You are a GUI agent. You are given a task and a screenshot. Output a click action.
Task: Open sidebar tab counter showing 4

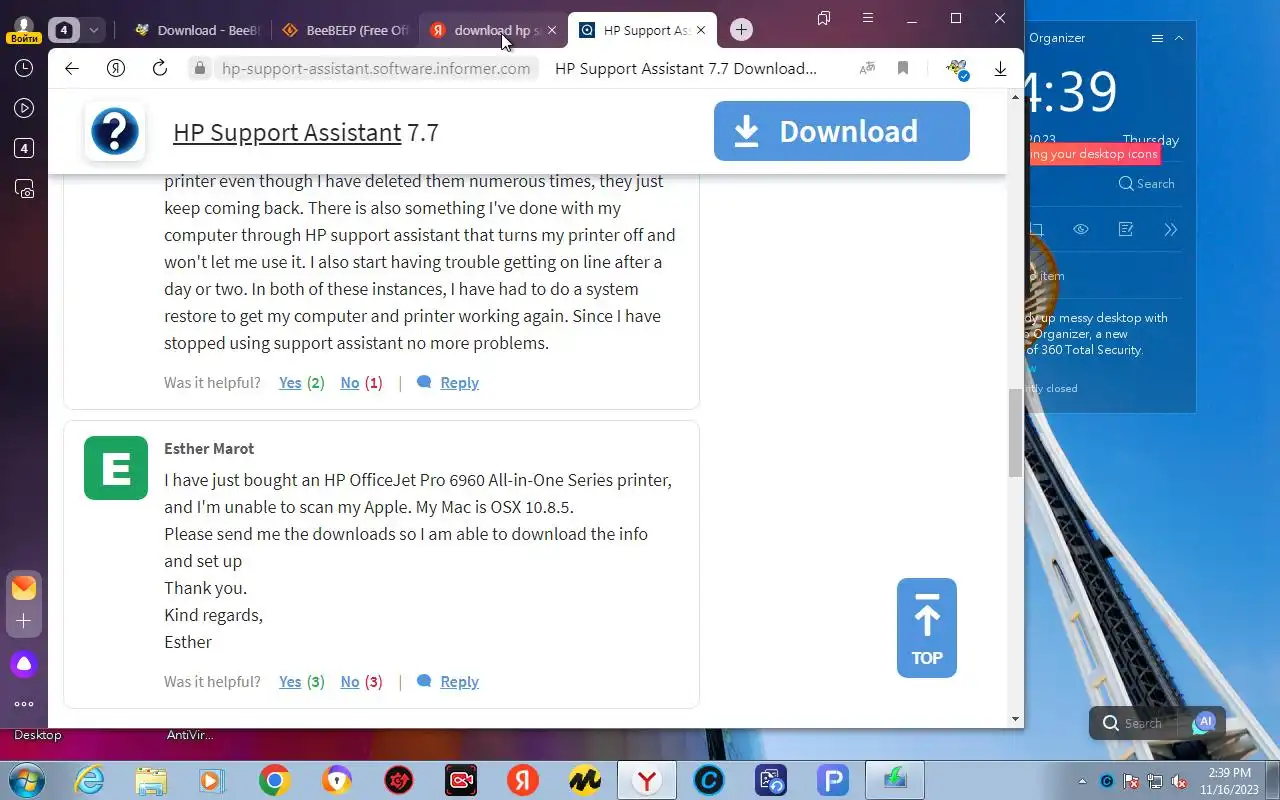click(24, 148)
